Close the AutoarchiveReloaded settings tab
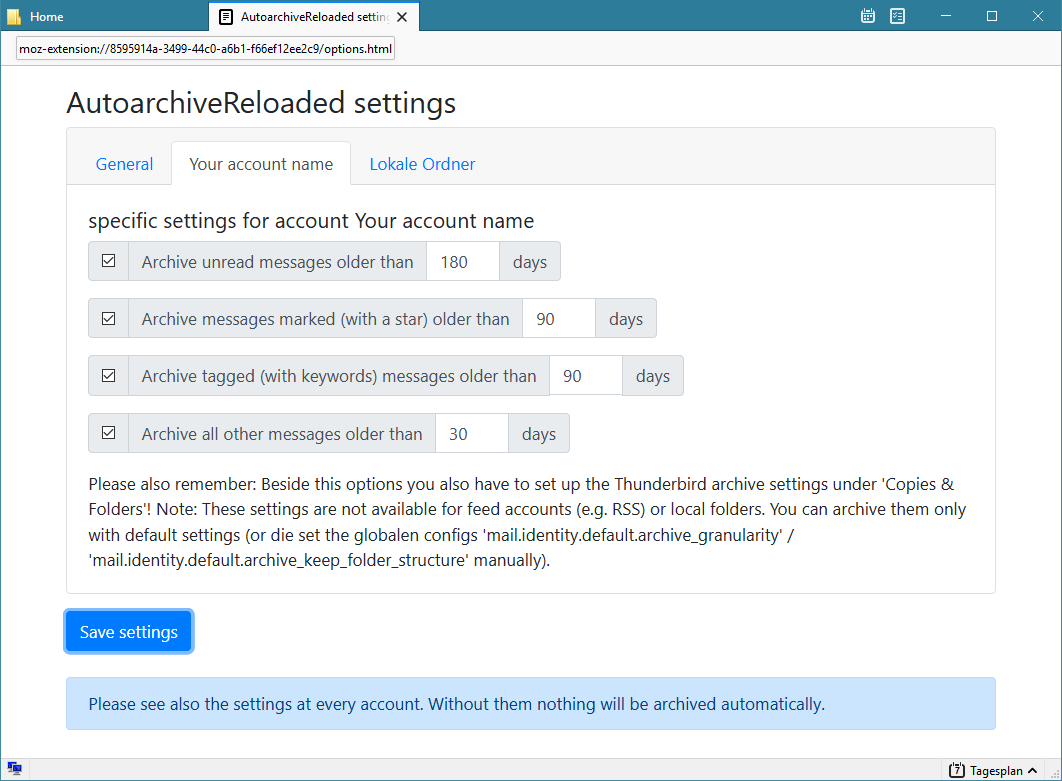 [401, 17]
